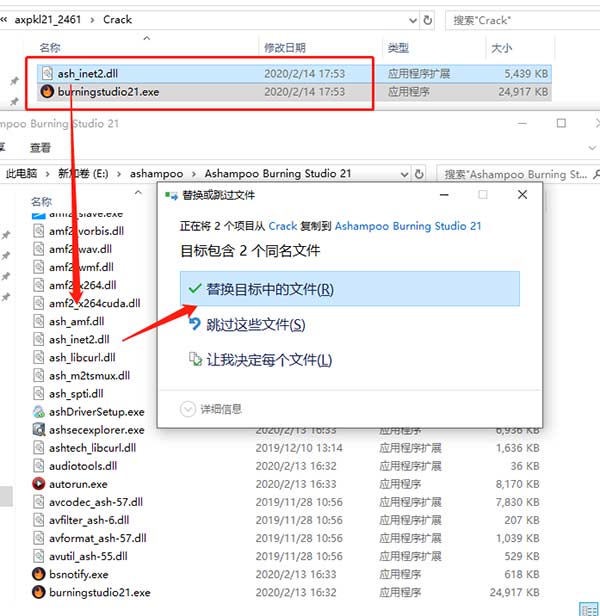The height and width of the screenshot is (616, 600).
Task: Select bsnotify.exe flame icon
Action: click(x=39, y=574)
